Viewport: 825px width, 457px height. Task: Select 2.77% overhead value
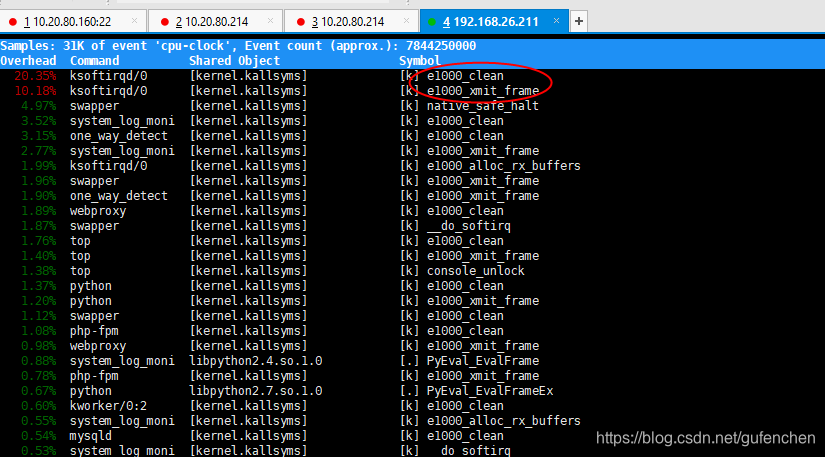point(38,151)
